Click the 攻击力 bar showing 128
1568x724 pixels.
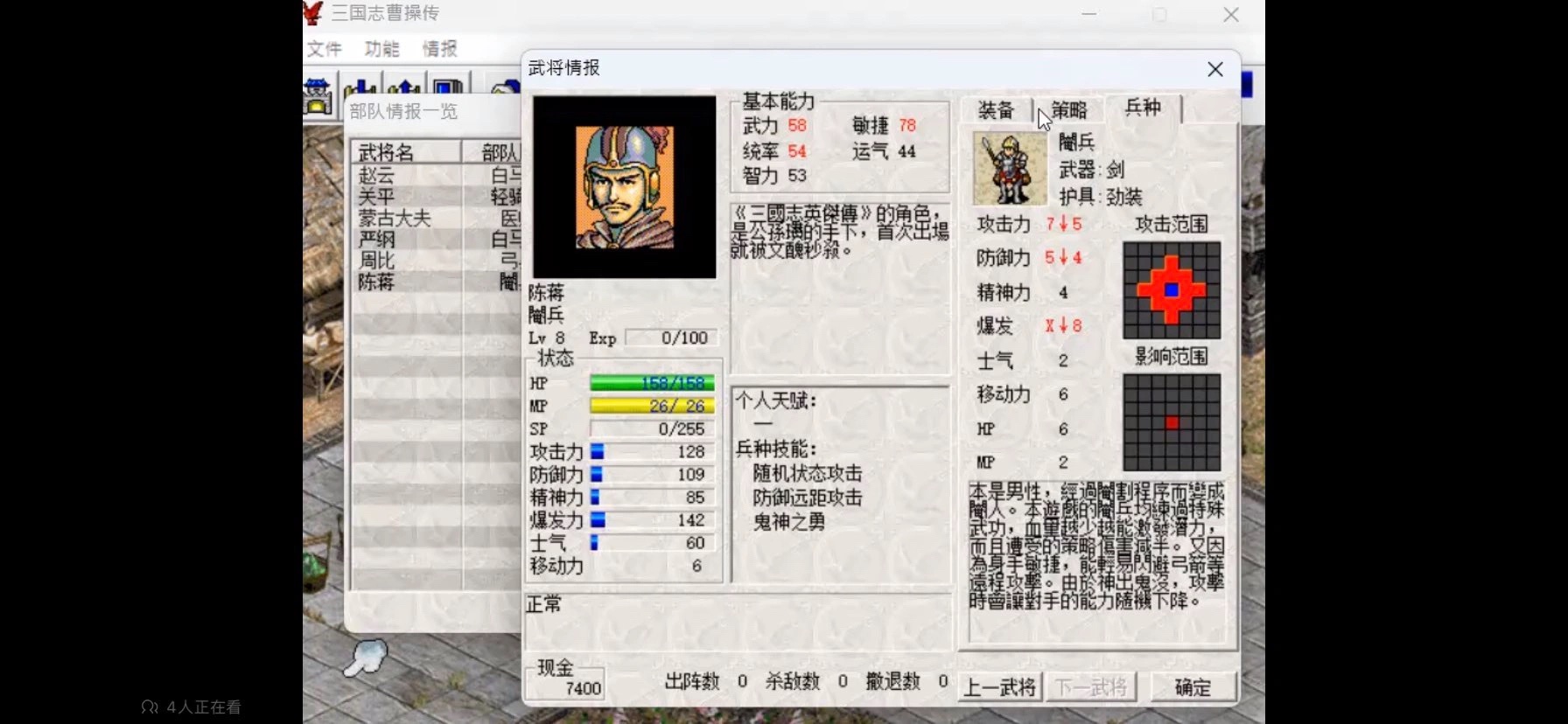(x=652, y=451)
